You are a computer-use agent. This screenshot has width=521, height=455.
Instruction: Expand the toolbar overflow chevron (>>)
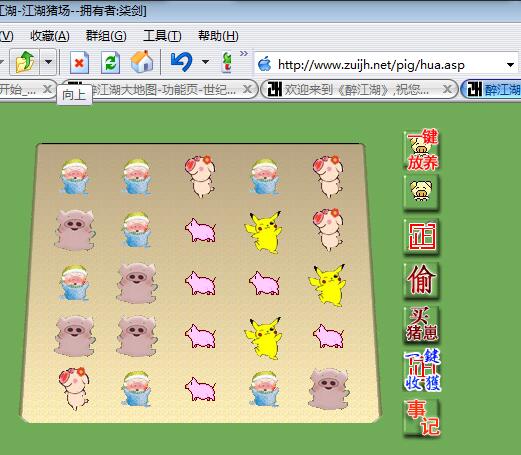(x=244, y=54)
